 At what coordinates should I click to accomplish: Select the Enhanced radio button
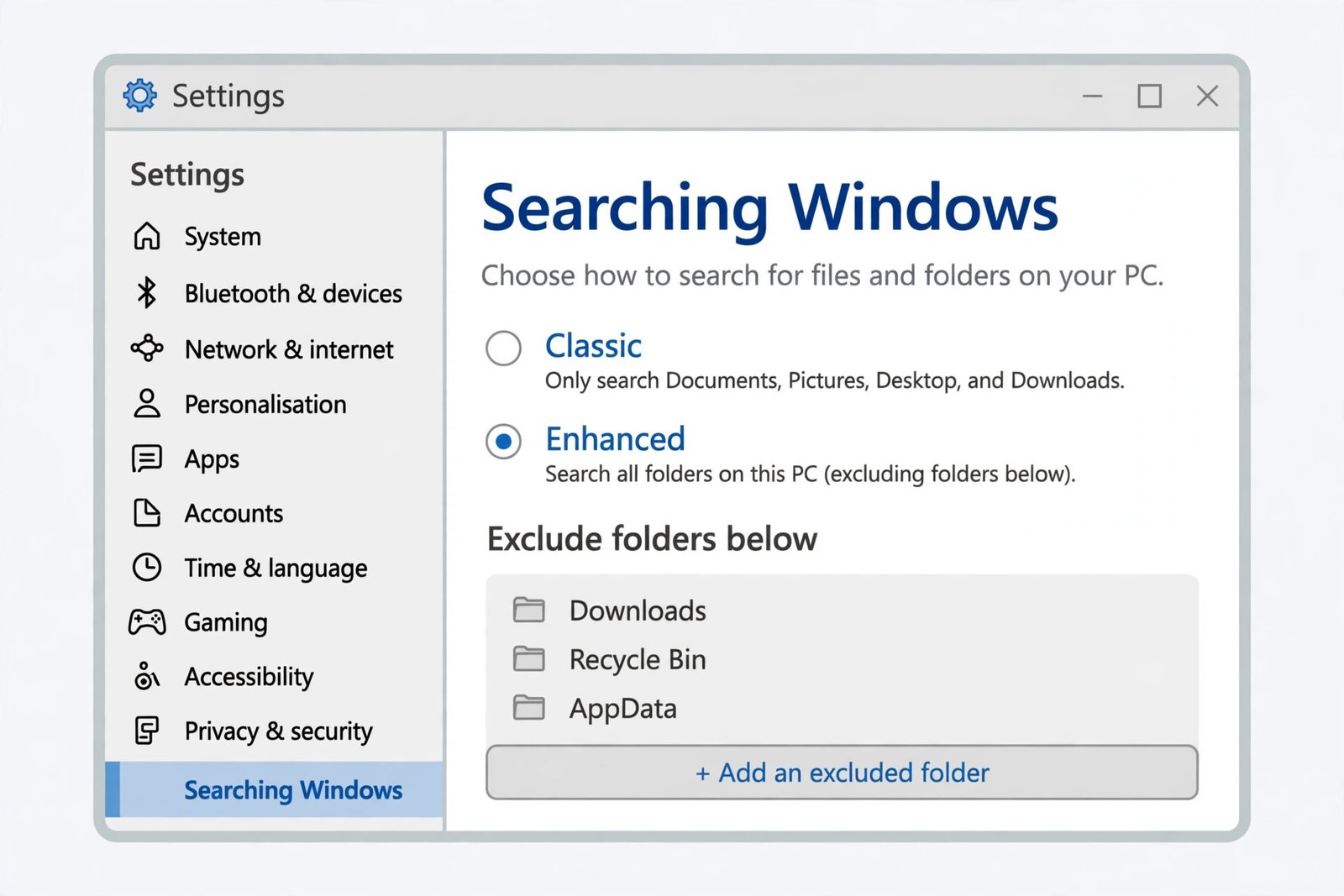point(503,441)
